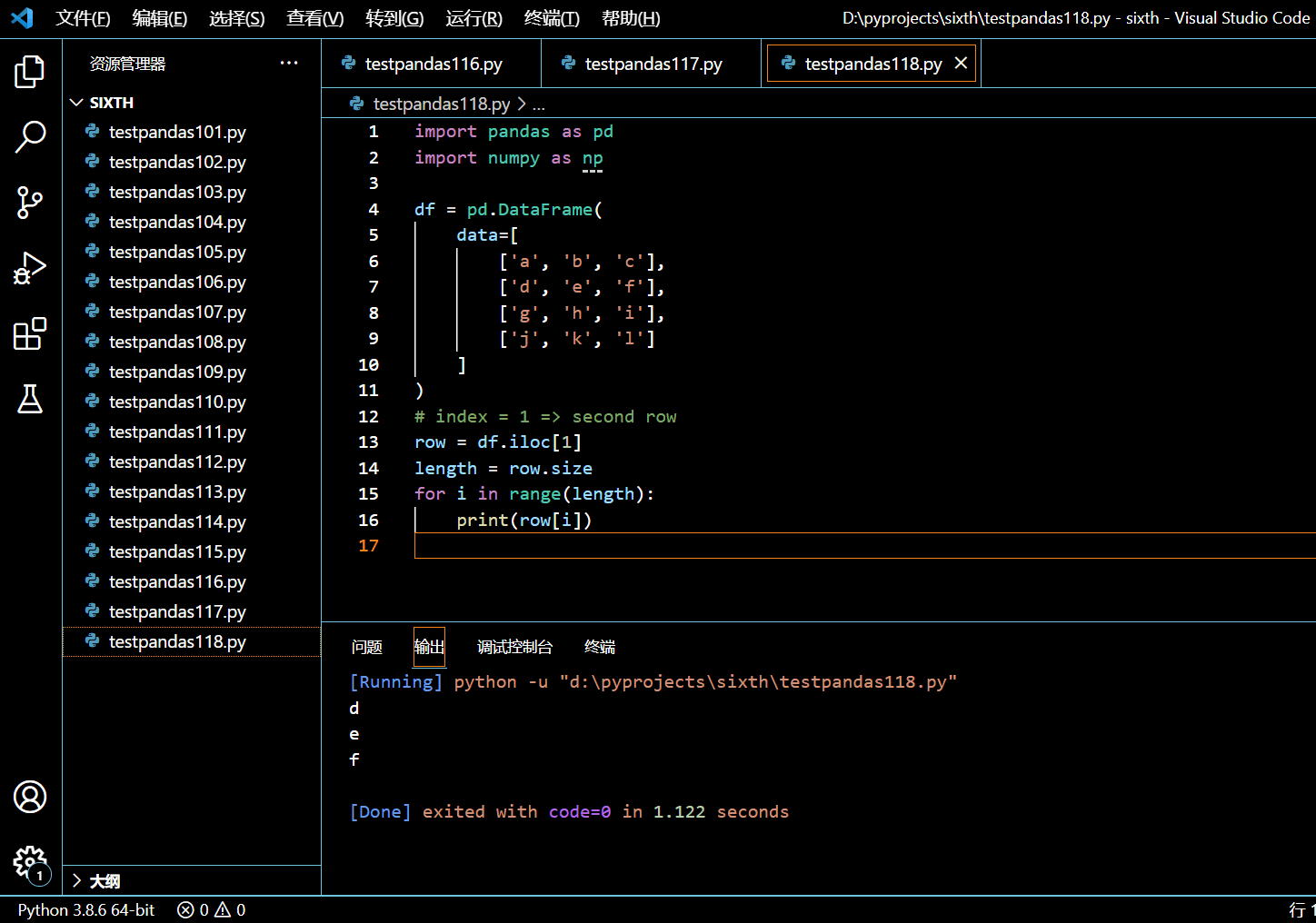Open the Explorer more actions ellipsis

pos(289,63)
